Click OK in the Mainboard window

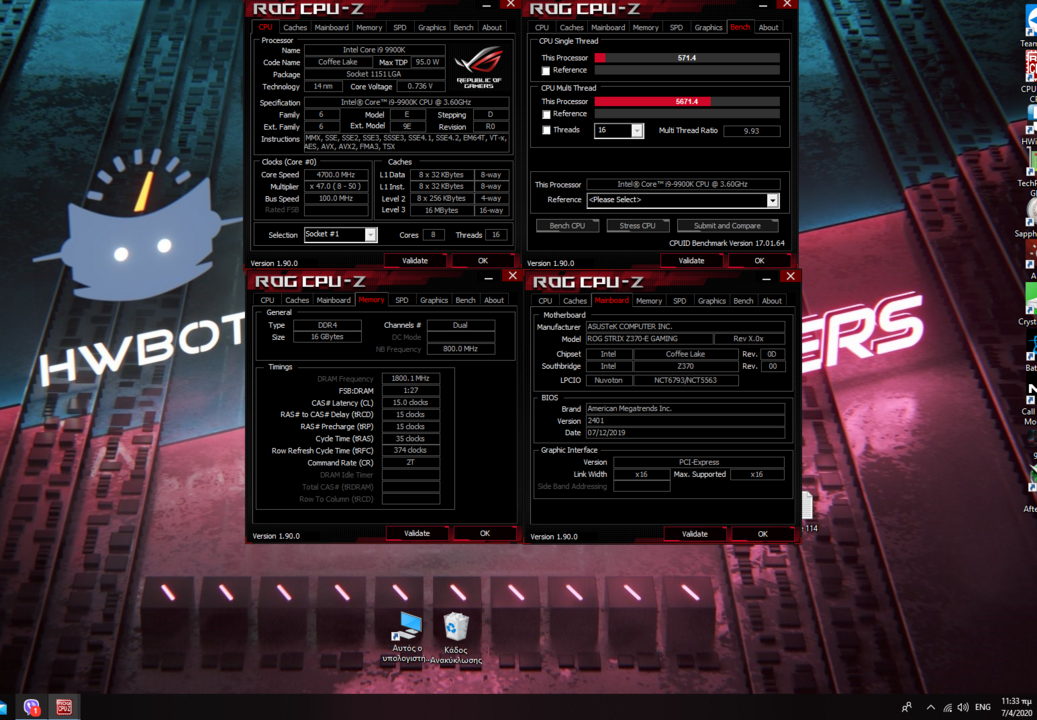[763, 534]
